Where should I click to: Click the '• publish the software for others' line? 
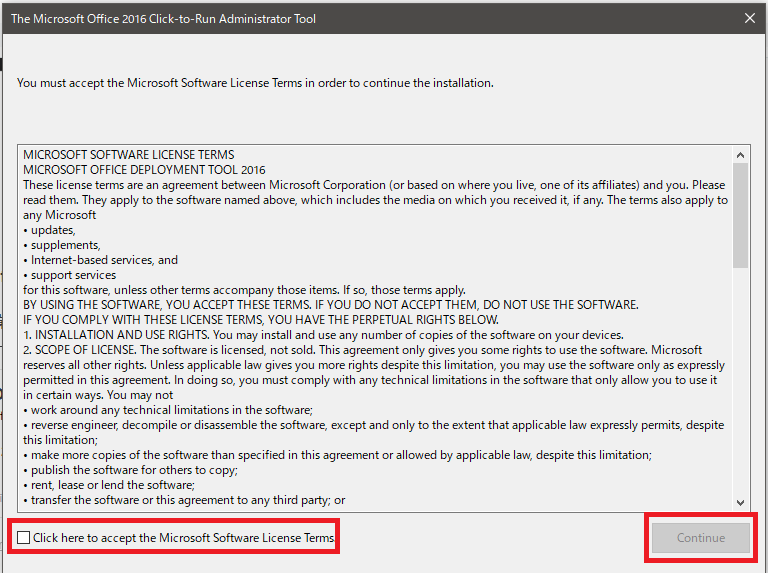(x=130, y=470)
